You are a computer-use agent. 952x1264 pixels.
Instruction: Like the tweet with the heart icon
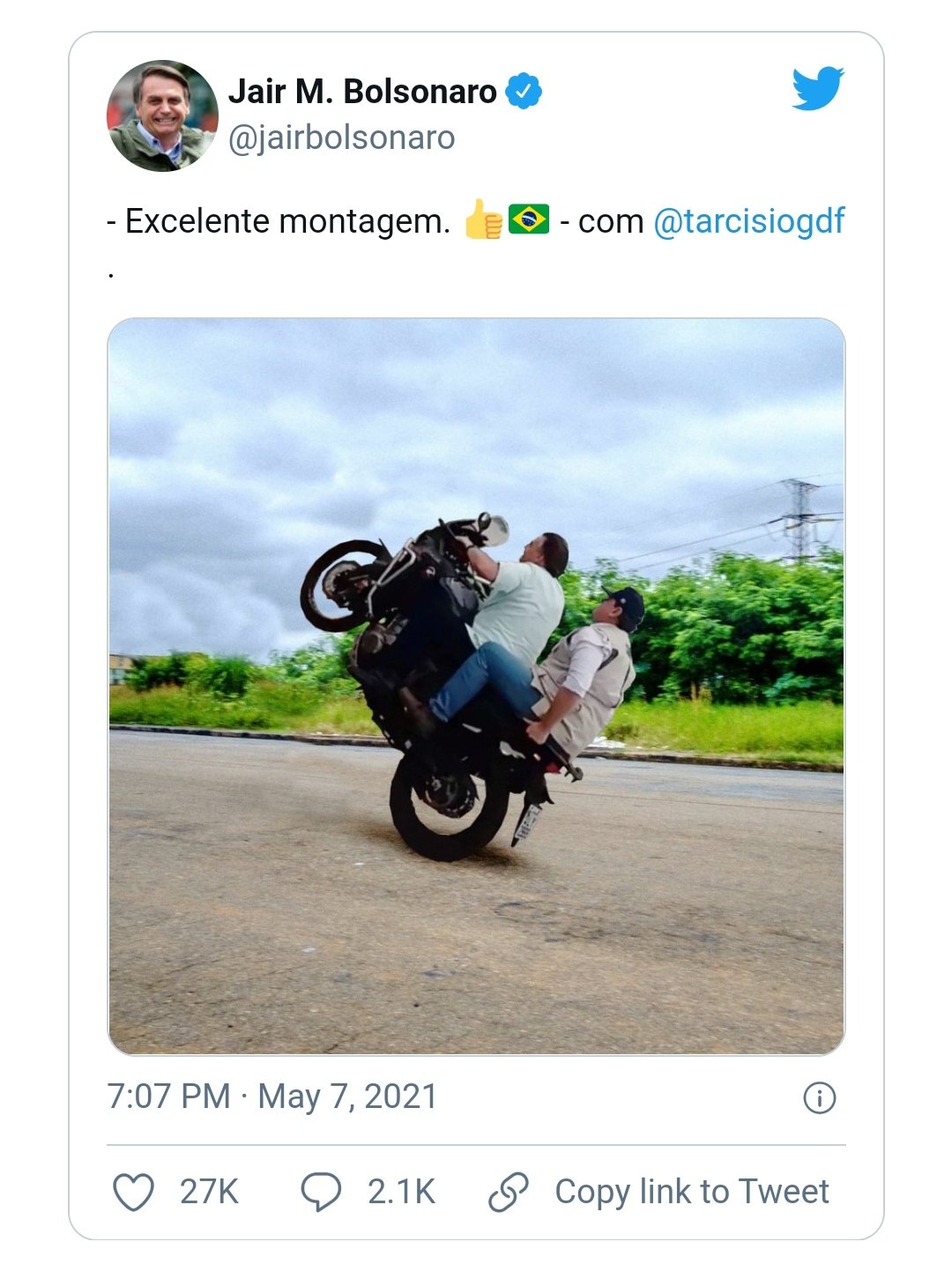[134, 1192]
